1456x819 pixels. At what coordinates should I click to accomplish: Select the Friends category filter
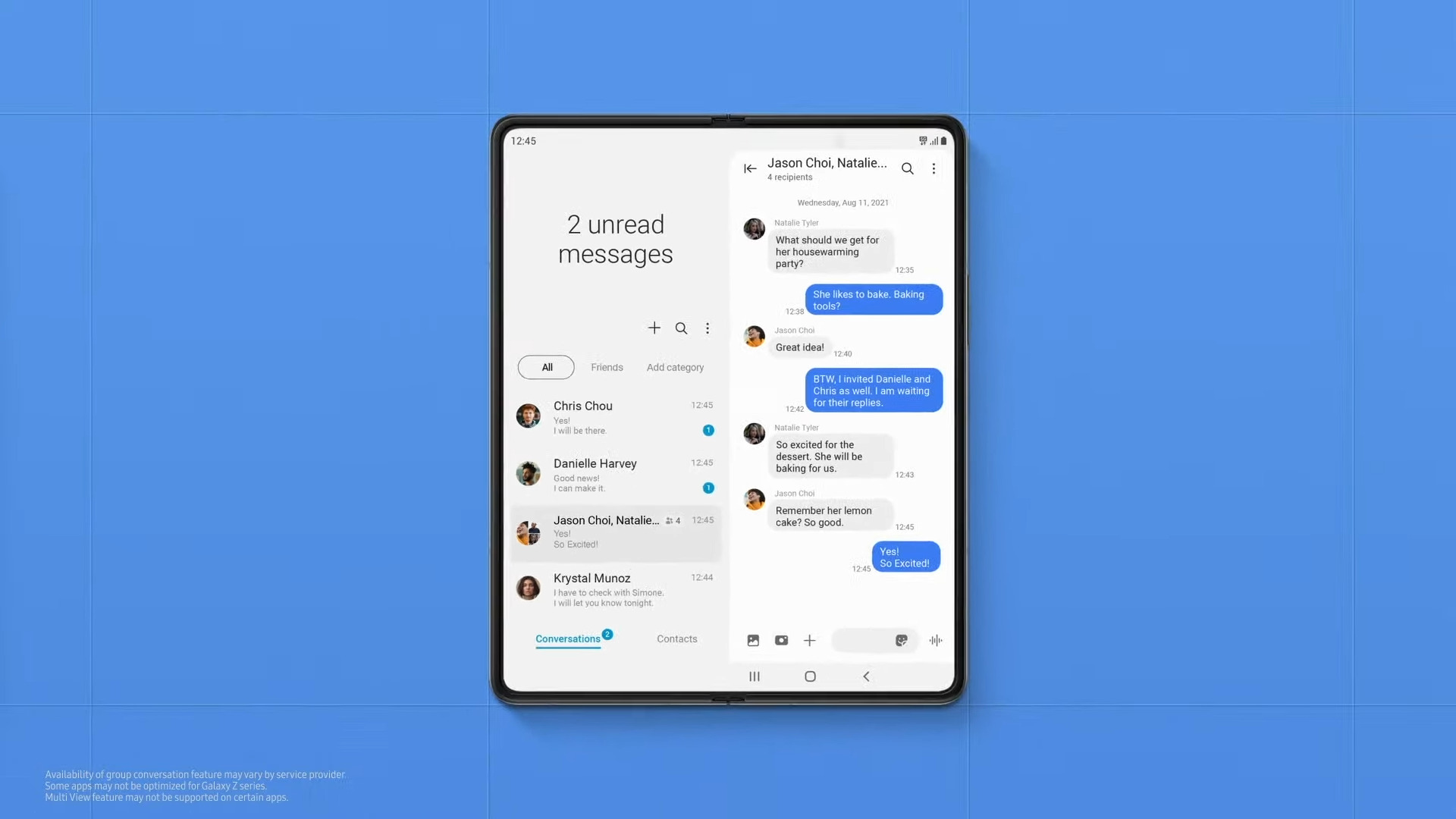[606, 366]
